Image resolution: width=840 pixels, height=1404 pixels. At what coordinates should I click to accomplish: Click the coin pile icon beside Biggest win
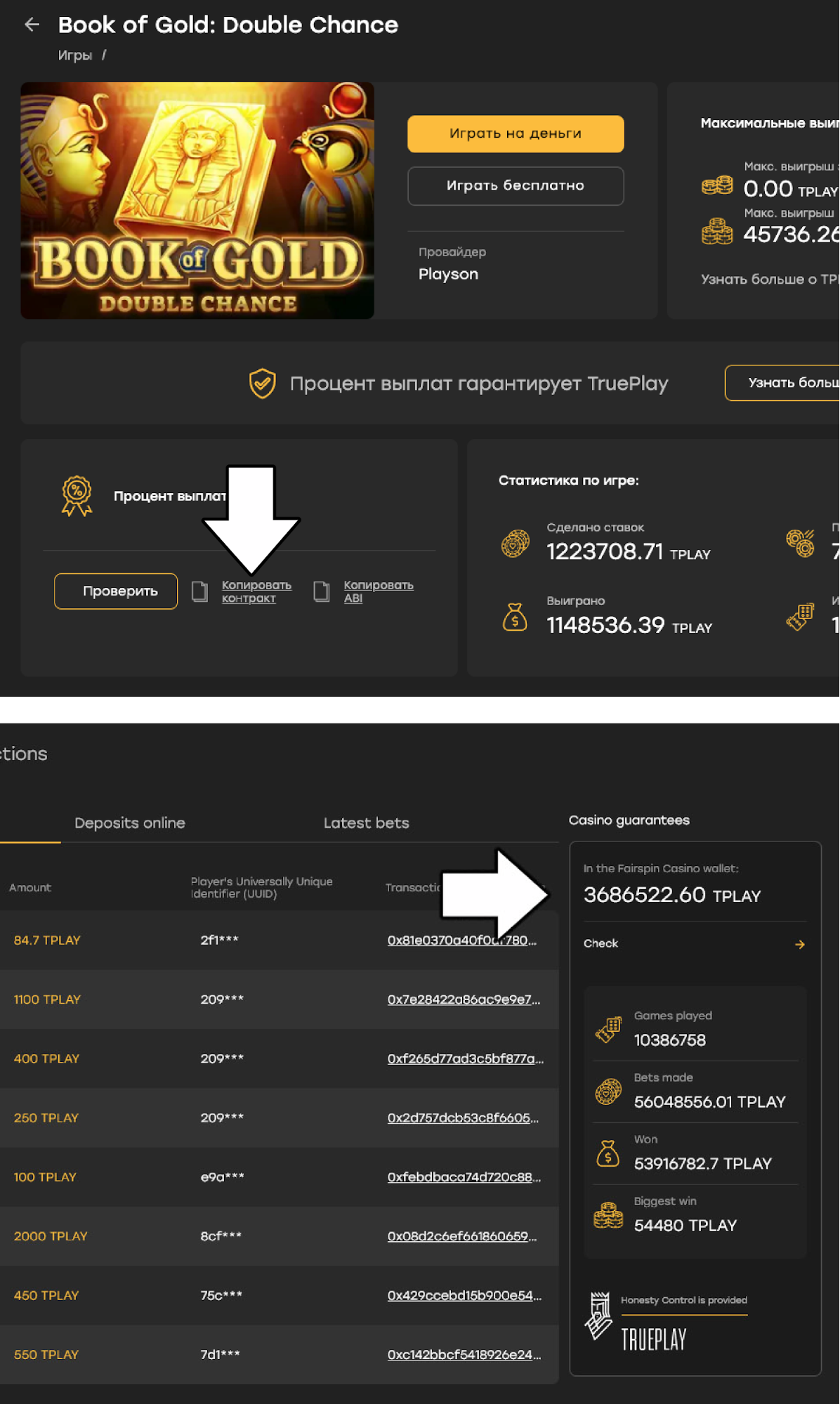coord(608,1215)
